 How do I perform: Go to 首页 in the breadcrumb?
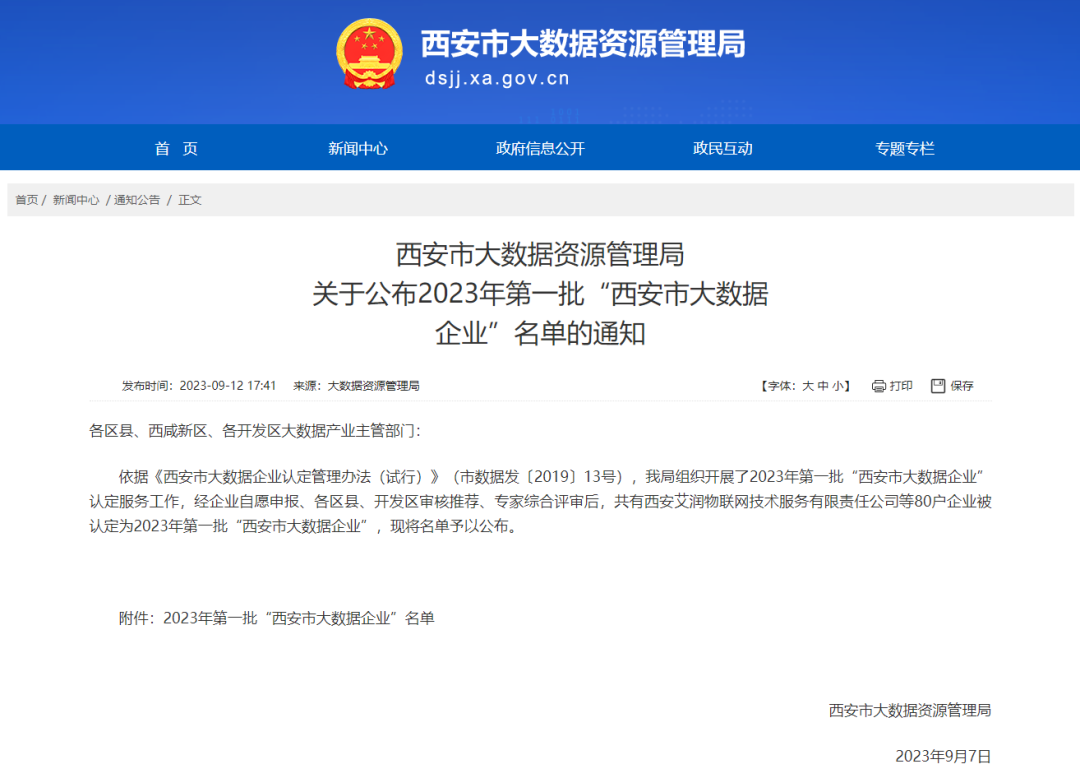pos(27,200)
